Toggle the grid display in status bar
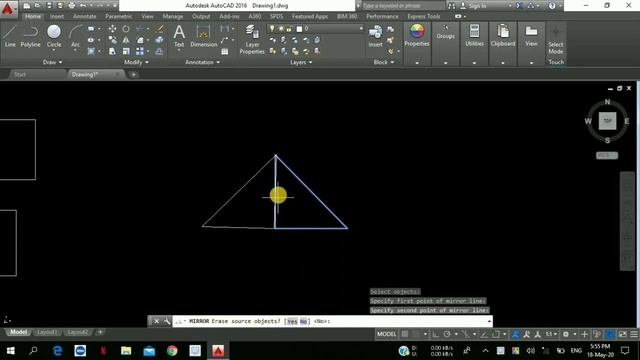Viewport: 640px width, 360px height. coord(405,334)
